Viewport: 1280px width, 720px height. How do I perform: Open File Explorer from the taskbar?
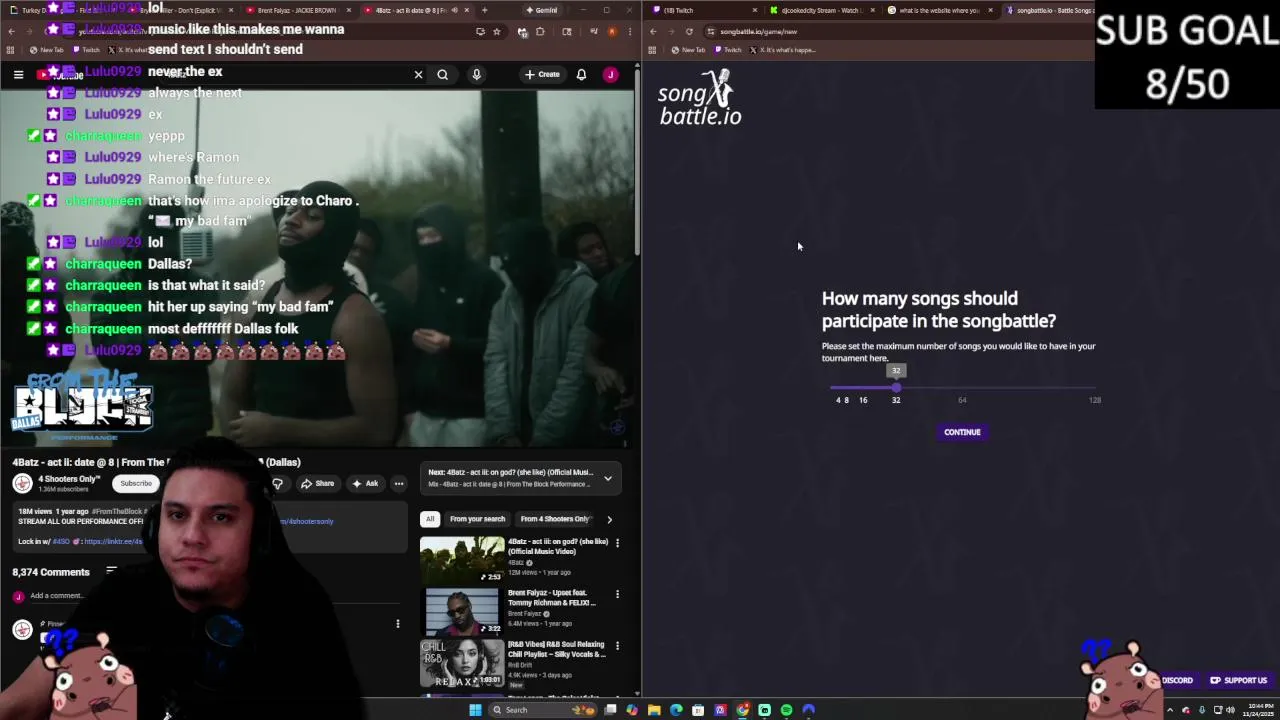point(654,710)
